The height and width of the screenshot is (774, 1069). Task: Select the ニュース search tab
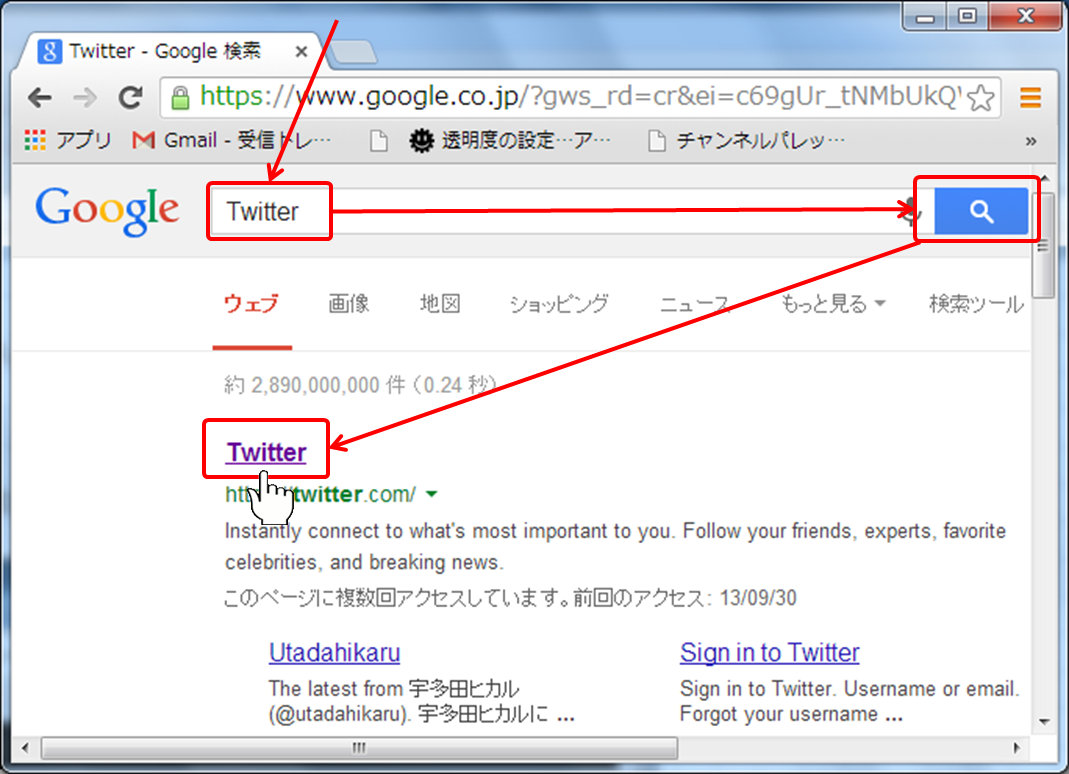click(694, 304)
